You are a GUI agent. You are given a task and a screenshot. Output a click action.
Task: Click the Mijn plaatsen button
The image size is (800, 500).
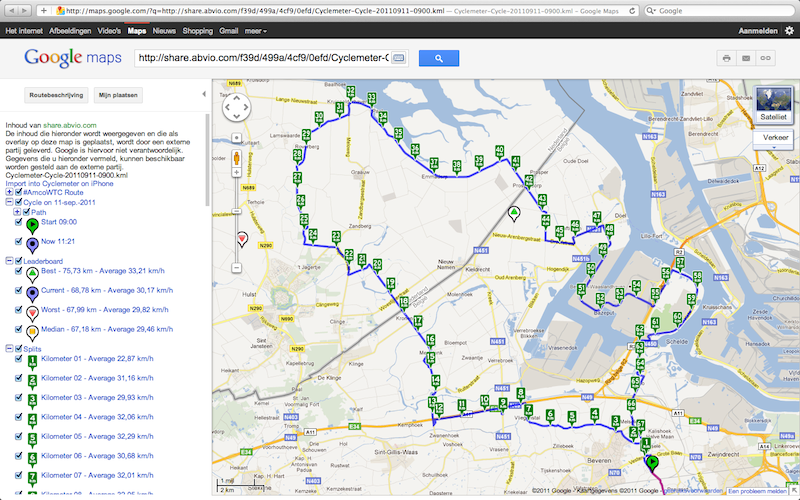(118, 95)
